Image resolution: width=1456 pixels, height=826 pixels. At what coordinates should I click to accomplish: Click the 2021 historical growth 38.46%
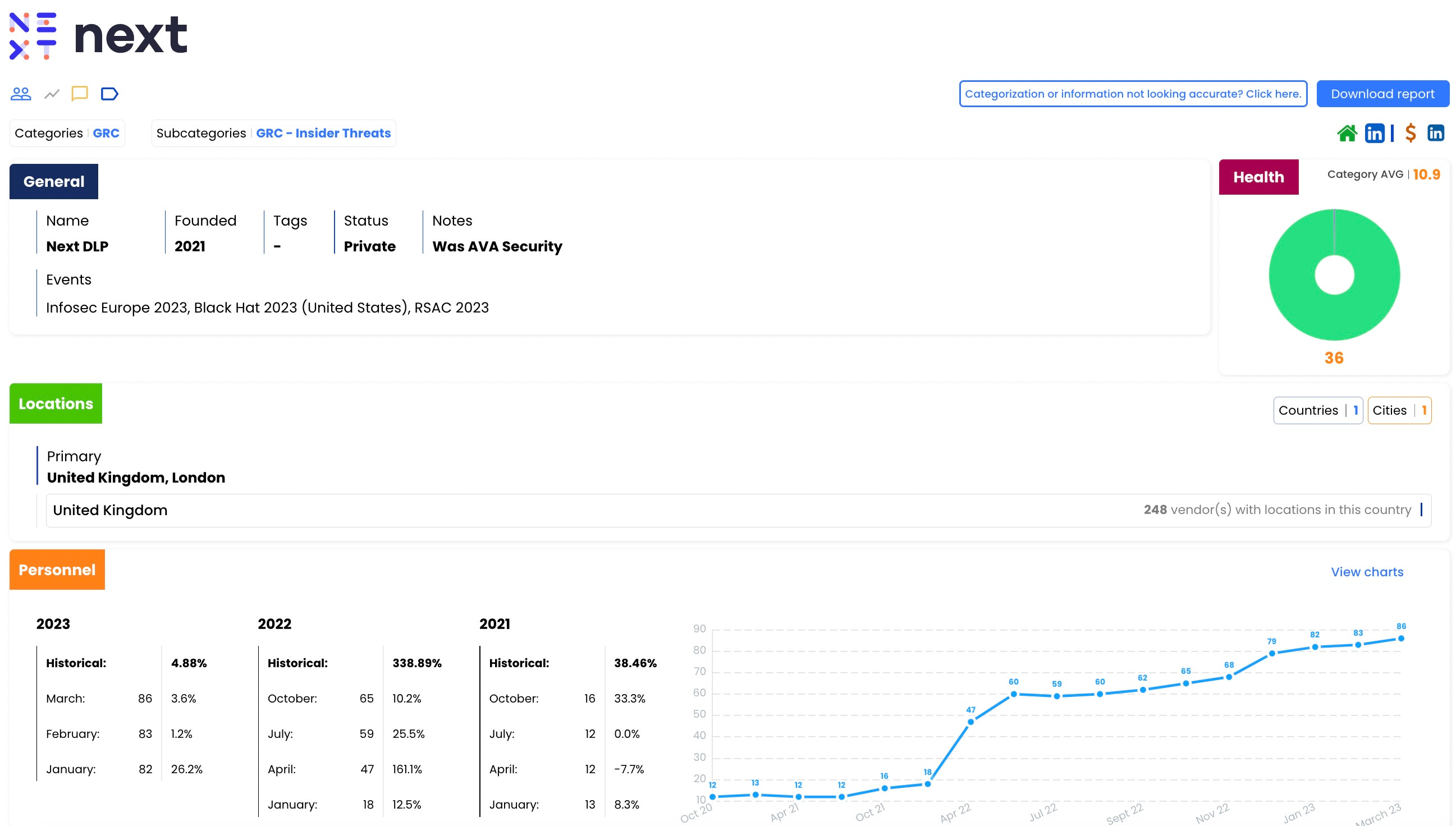635,663
